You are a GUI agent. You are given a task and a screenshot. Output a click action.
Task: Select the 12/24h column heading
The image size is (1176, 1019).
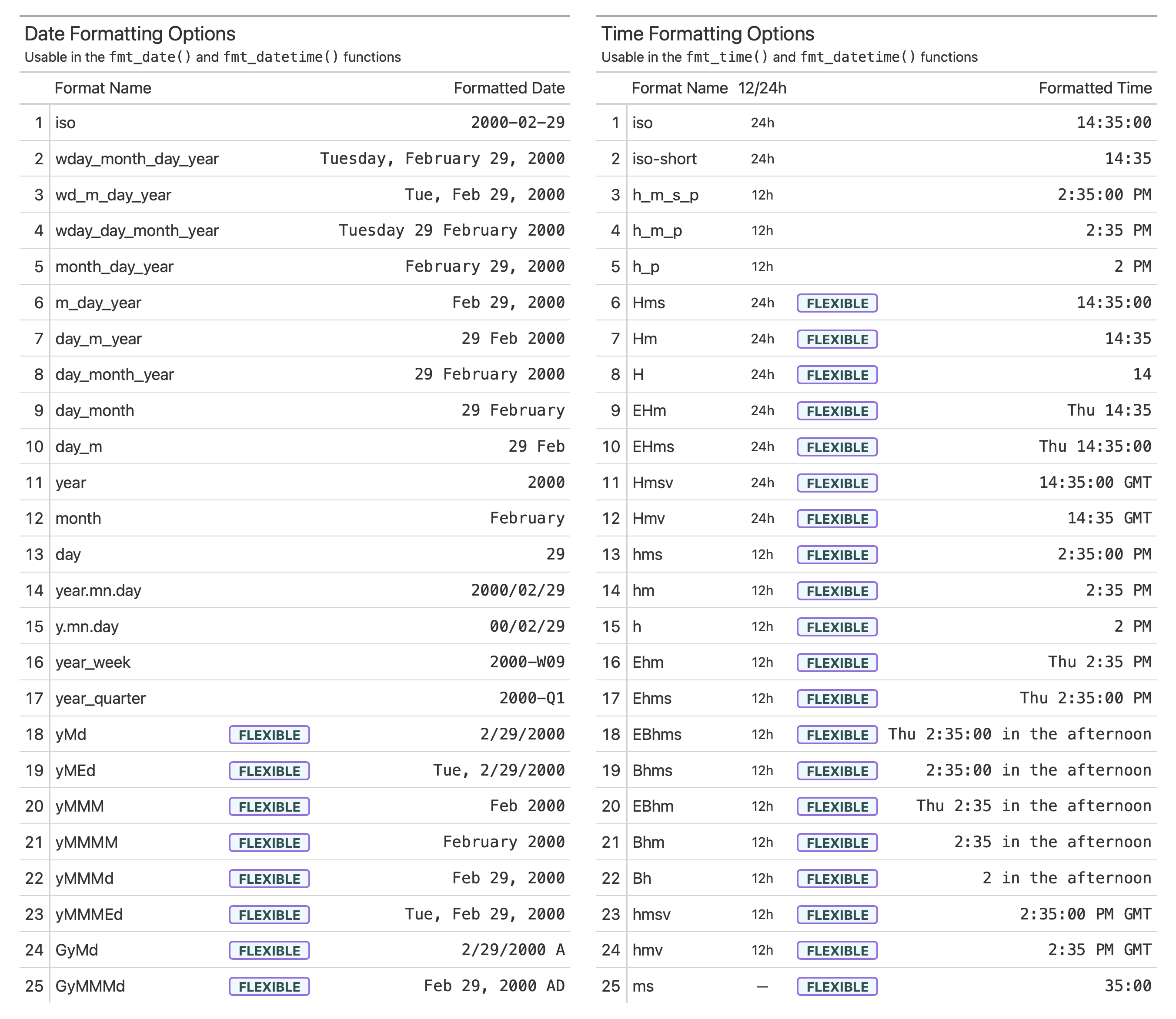point(762,88)
